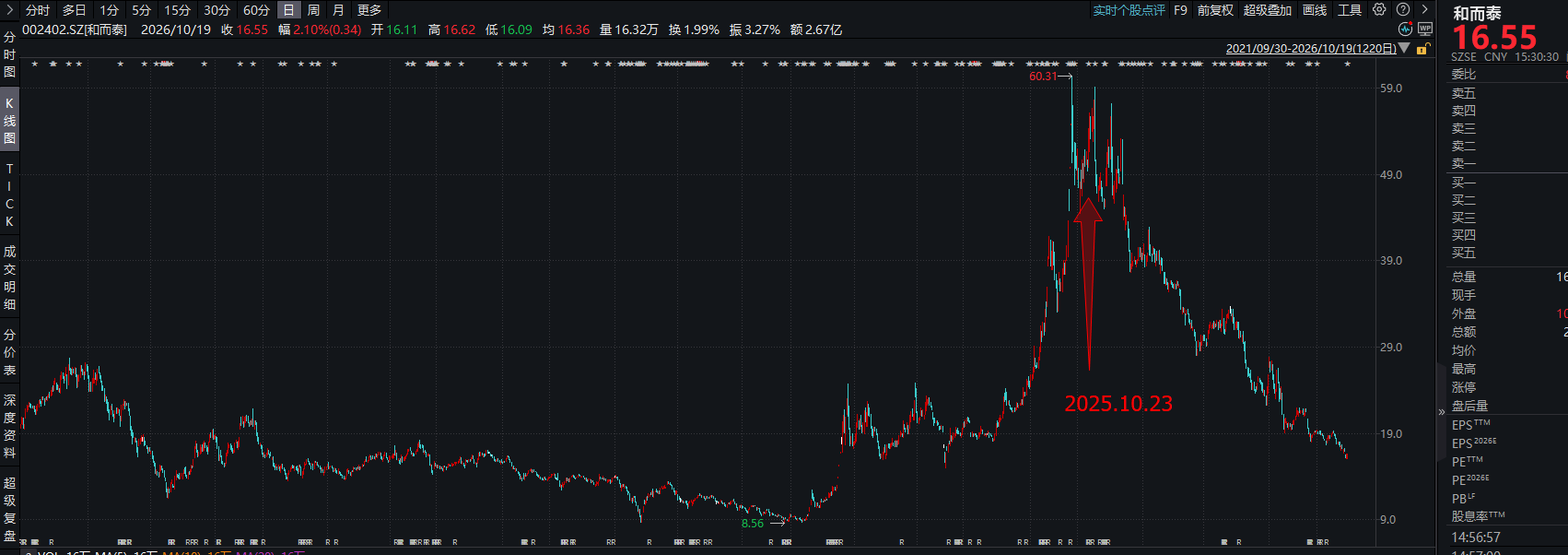Screen dimensions: 1568x555
Task: Expand toolbar with right chevron arrow
Action: (x=1424, y=9)
